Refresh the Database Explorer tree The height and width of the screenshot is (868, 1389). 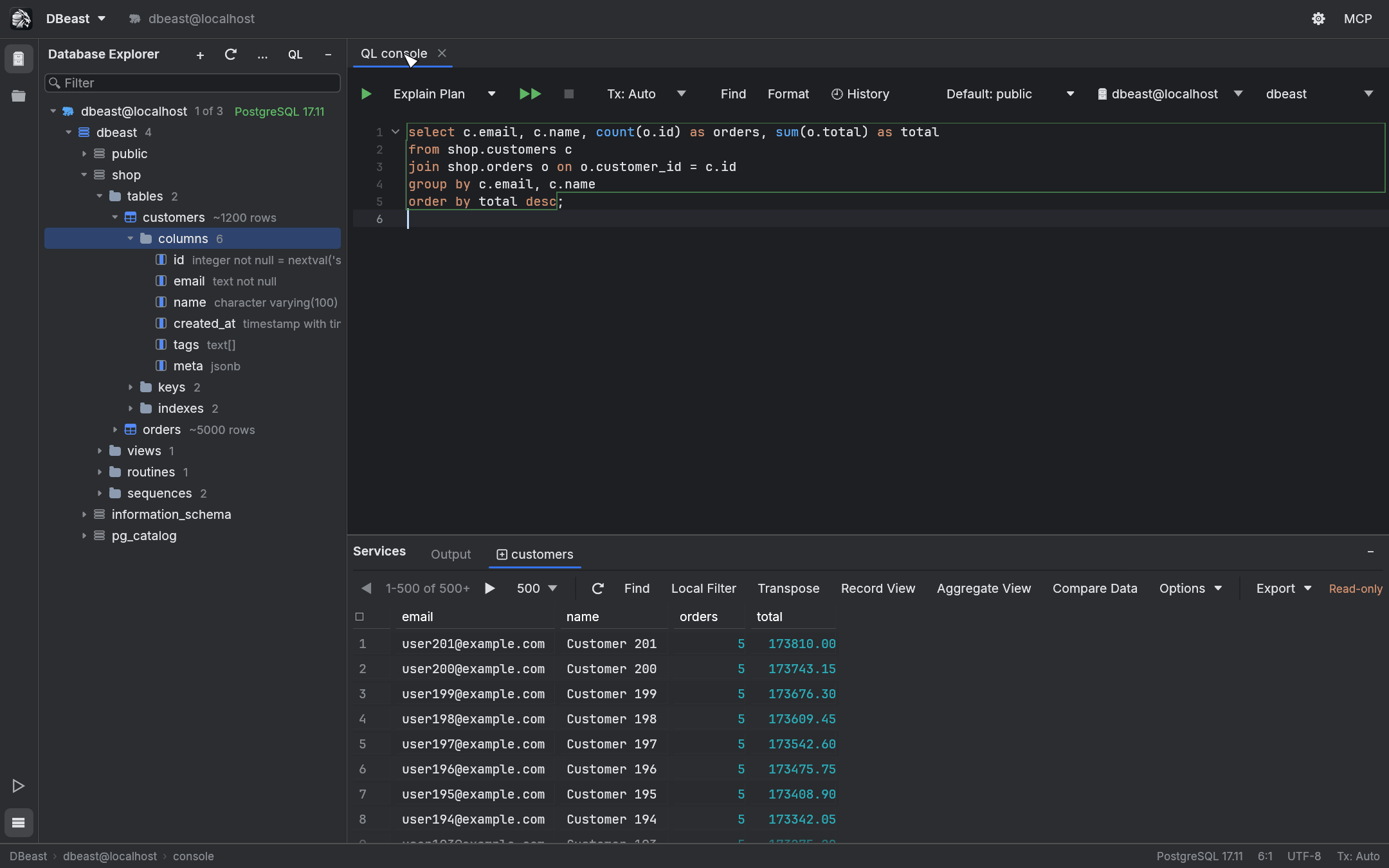click(231, 55)
